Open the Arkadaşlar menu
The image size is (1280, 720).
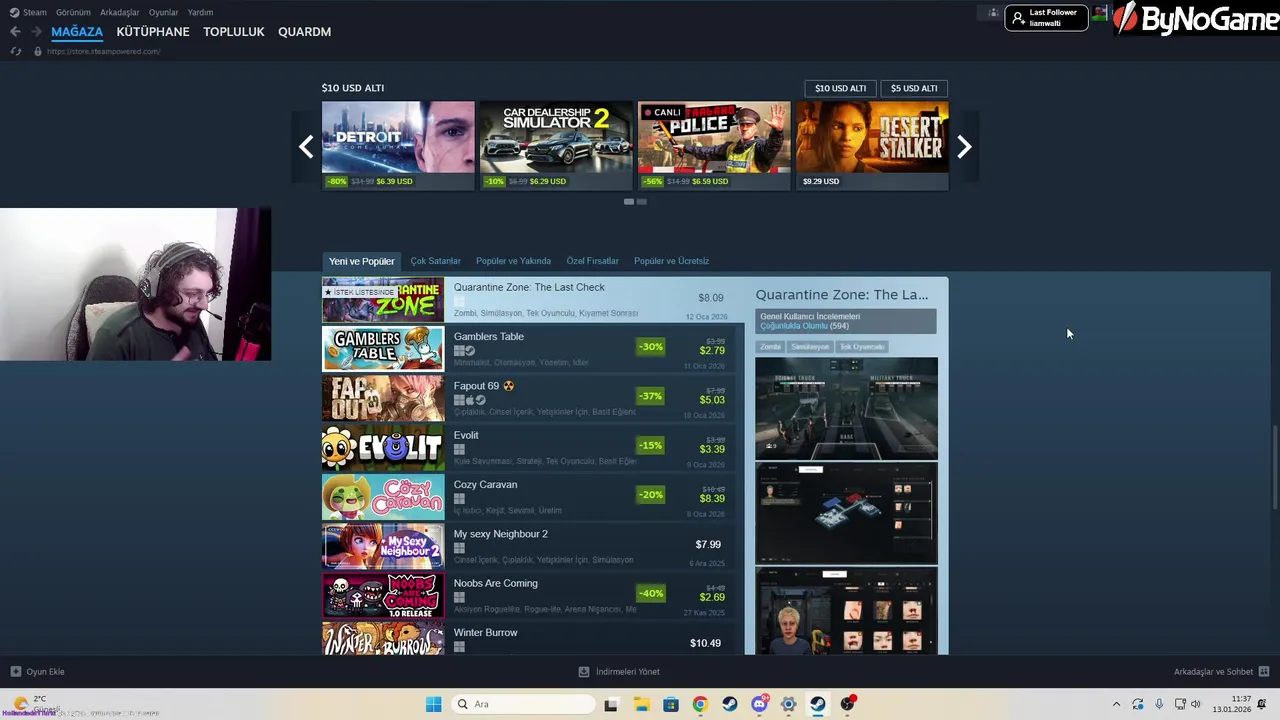pos(120,12)
